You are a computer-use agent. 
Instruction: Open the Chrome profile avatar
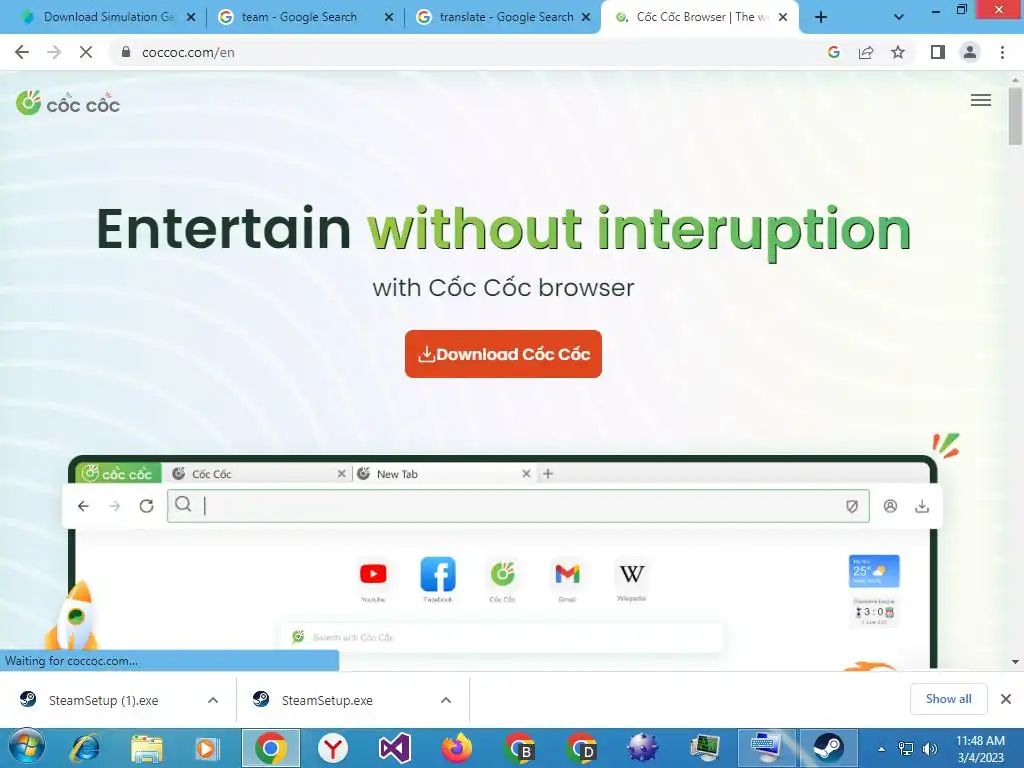click(970, 52)
